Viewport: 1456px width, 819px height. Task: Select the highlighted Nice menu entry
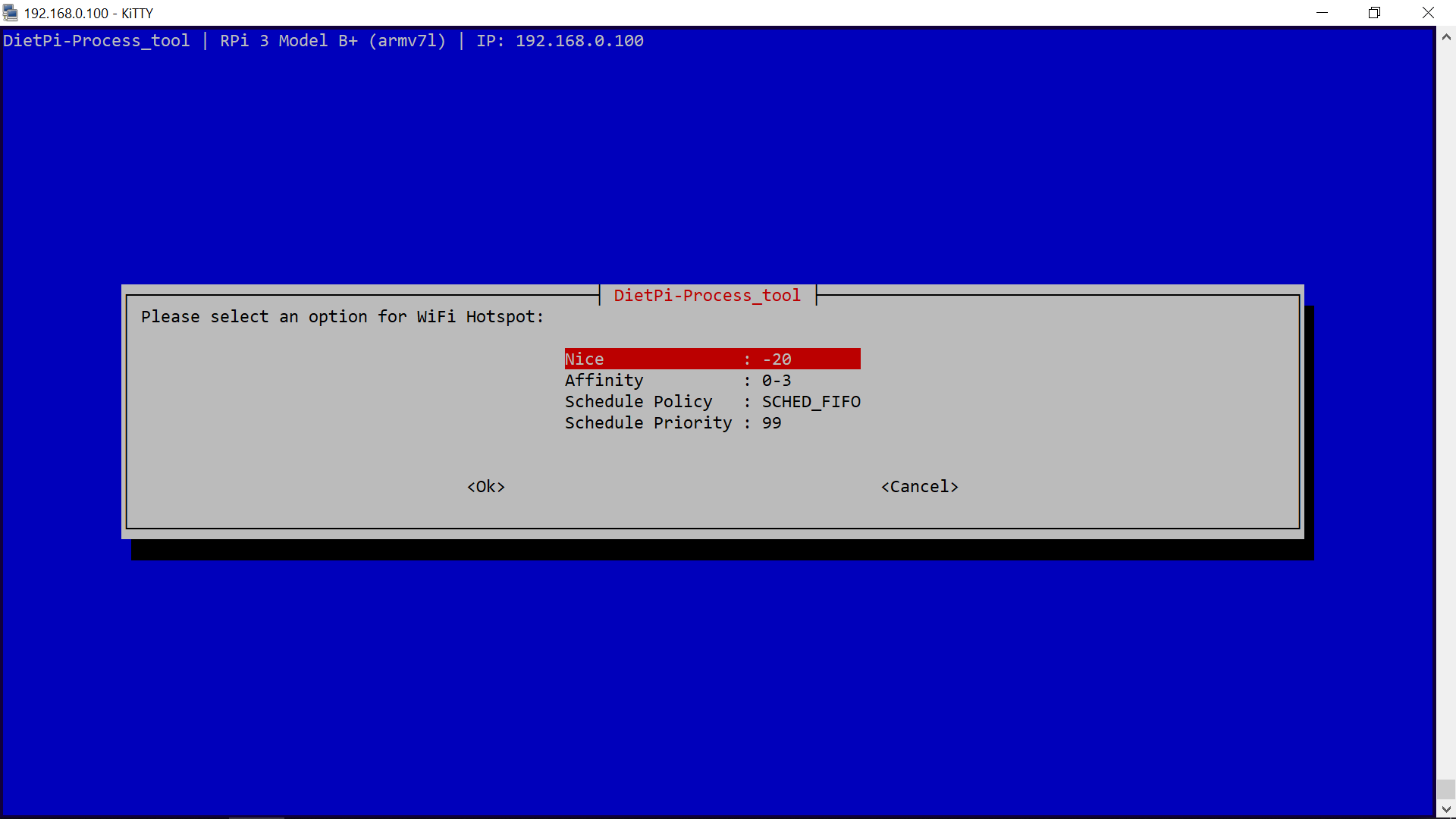point(711,359)
